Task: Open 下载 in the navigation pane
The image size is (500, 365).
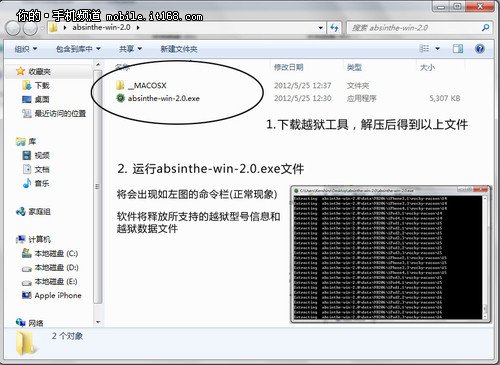Action: 36,85
